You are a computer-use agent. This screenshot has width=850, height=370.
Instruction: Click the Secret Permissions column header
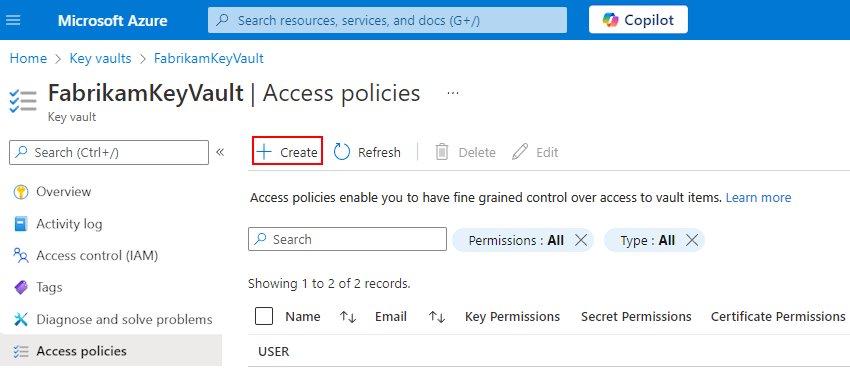point(636,316)
